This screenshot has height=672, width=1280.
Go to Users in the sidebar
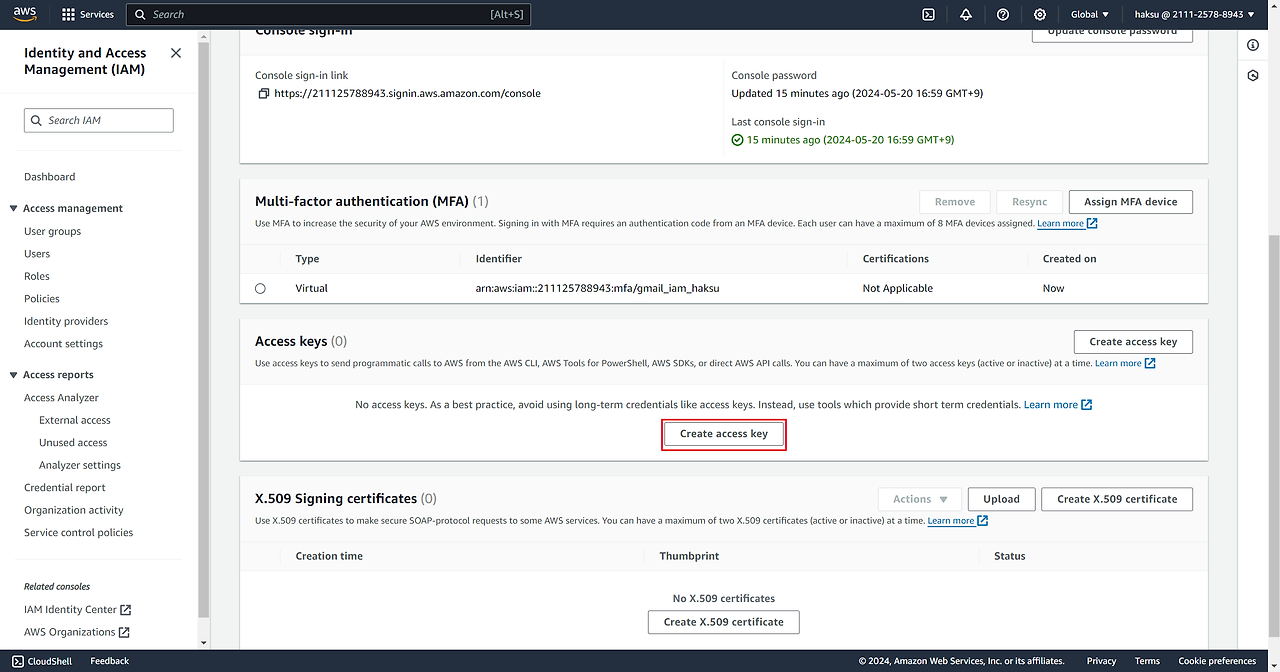point(37,254)
